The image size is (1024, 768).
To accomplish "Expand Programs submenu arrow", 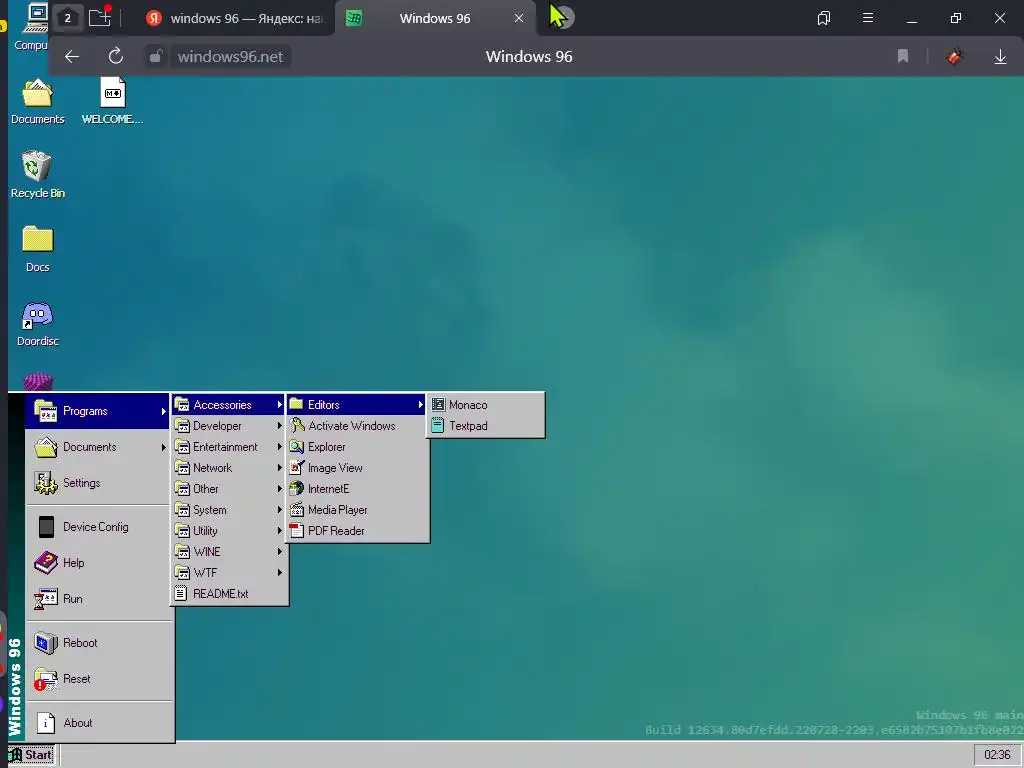I will click(x=163, y=411).
